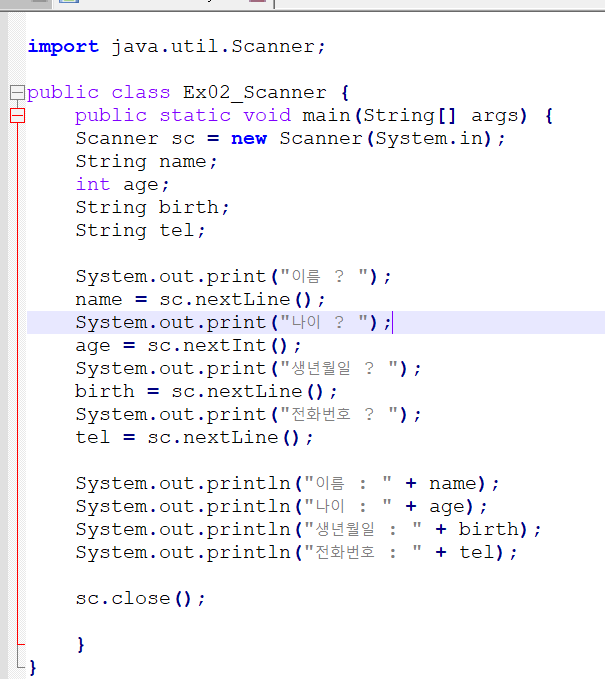Click the 'import java.util.Scanner;' line
Viewport: 605px width, 679px height.
pos(177,46)
